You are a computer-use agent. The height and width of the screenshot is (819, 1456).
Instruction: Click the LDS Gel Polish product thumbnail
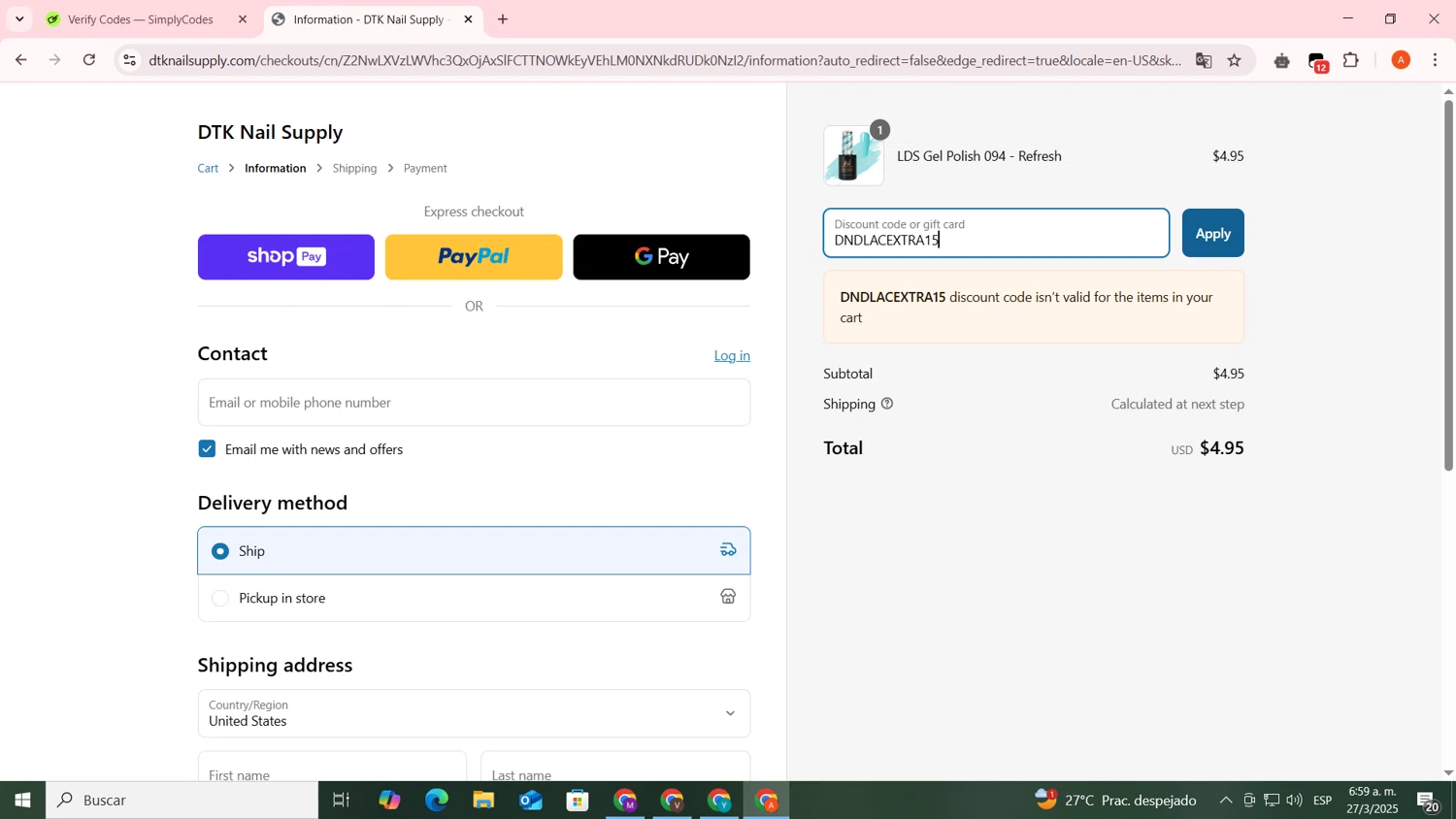pos(853,155)
